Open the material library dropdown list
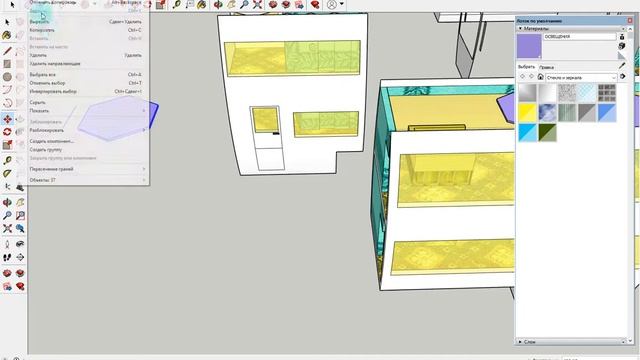The image size is (640, 360). (x=581, y=77)
